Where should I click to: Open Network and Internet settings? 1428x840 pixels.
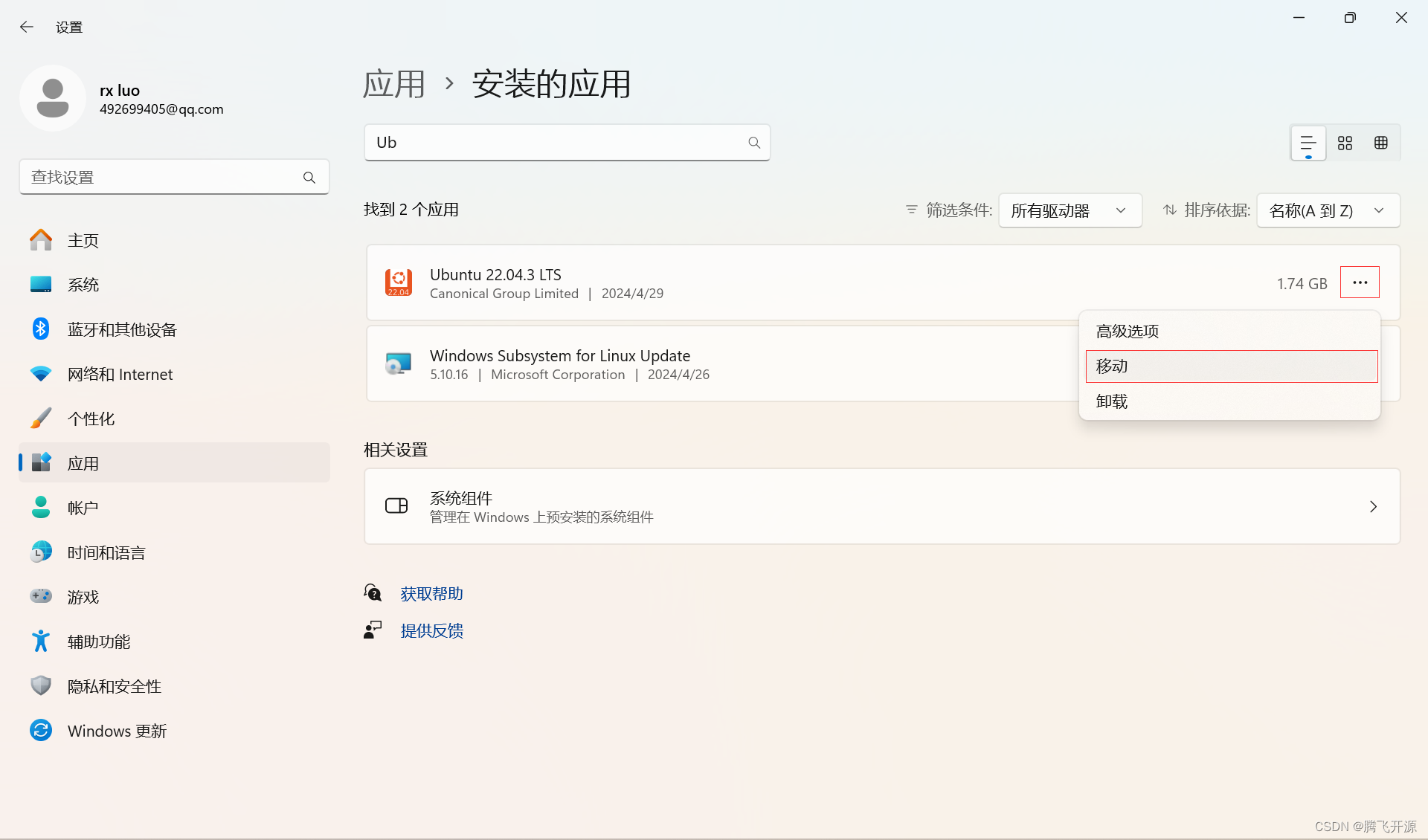click(120, 374)
